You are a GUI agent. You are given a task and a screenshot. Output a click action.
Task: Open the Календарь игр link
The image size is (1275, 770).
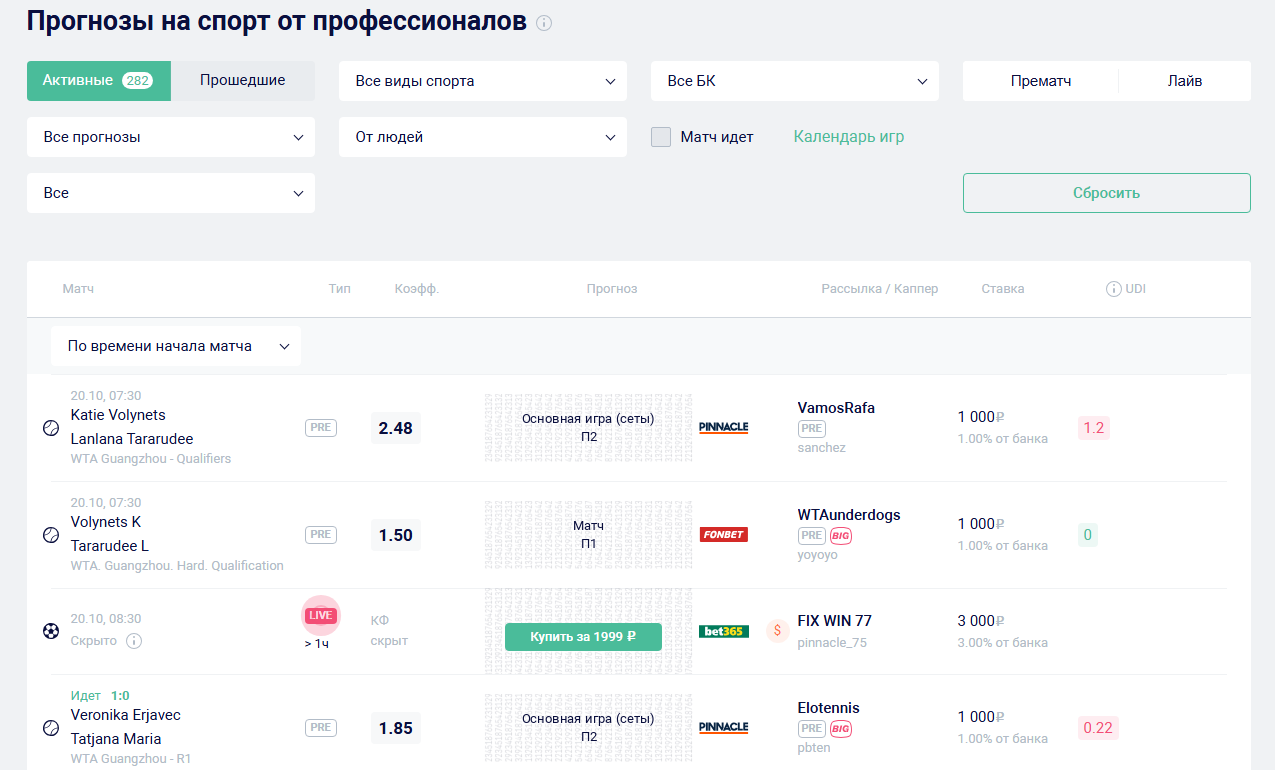pos(848,137)
